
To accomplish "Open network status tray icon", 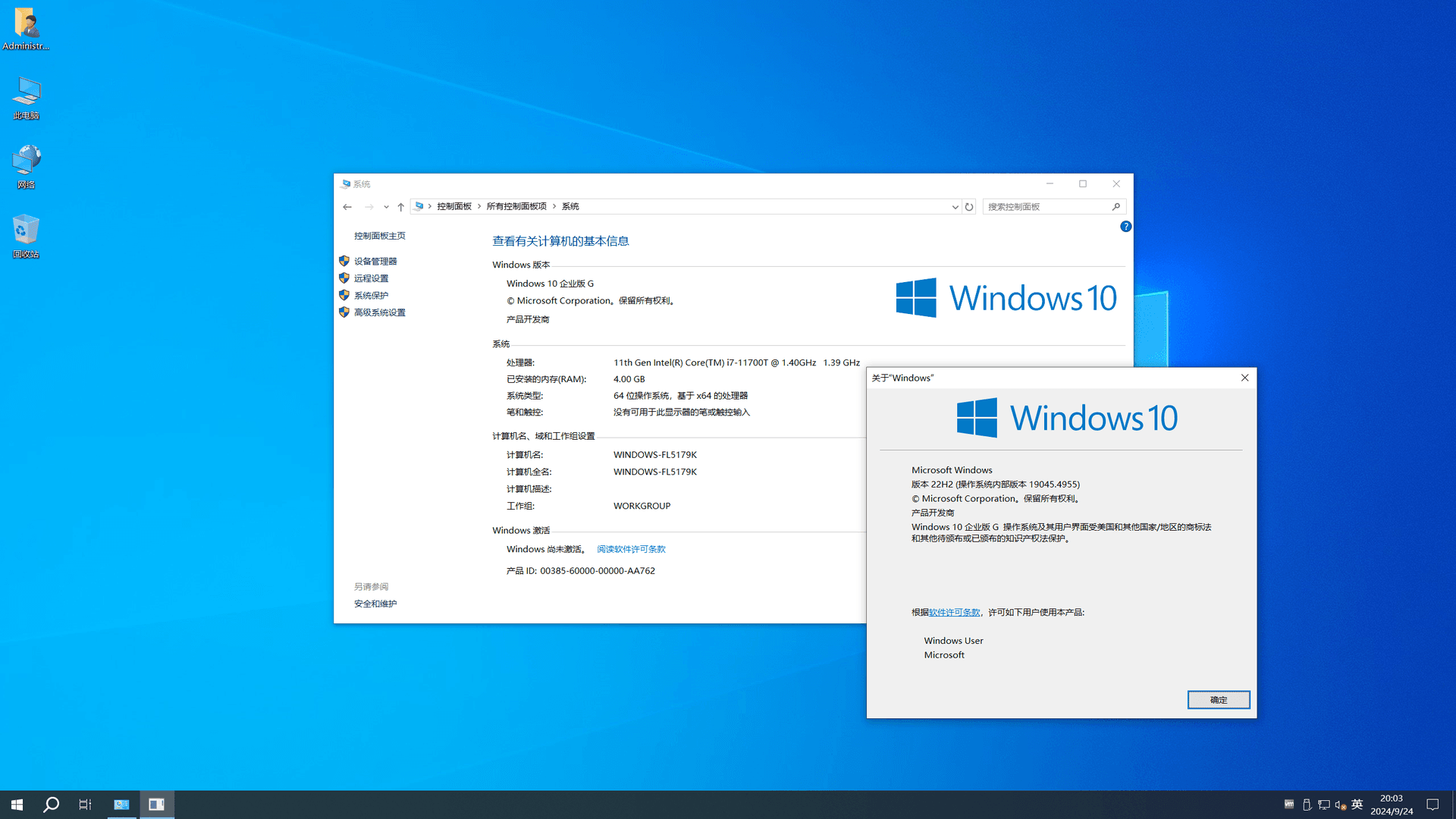I will point(1324,805).
